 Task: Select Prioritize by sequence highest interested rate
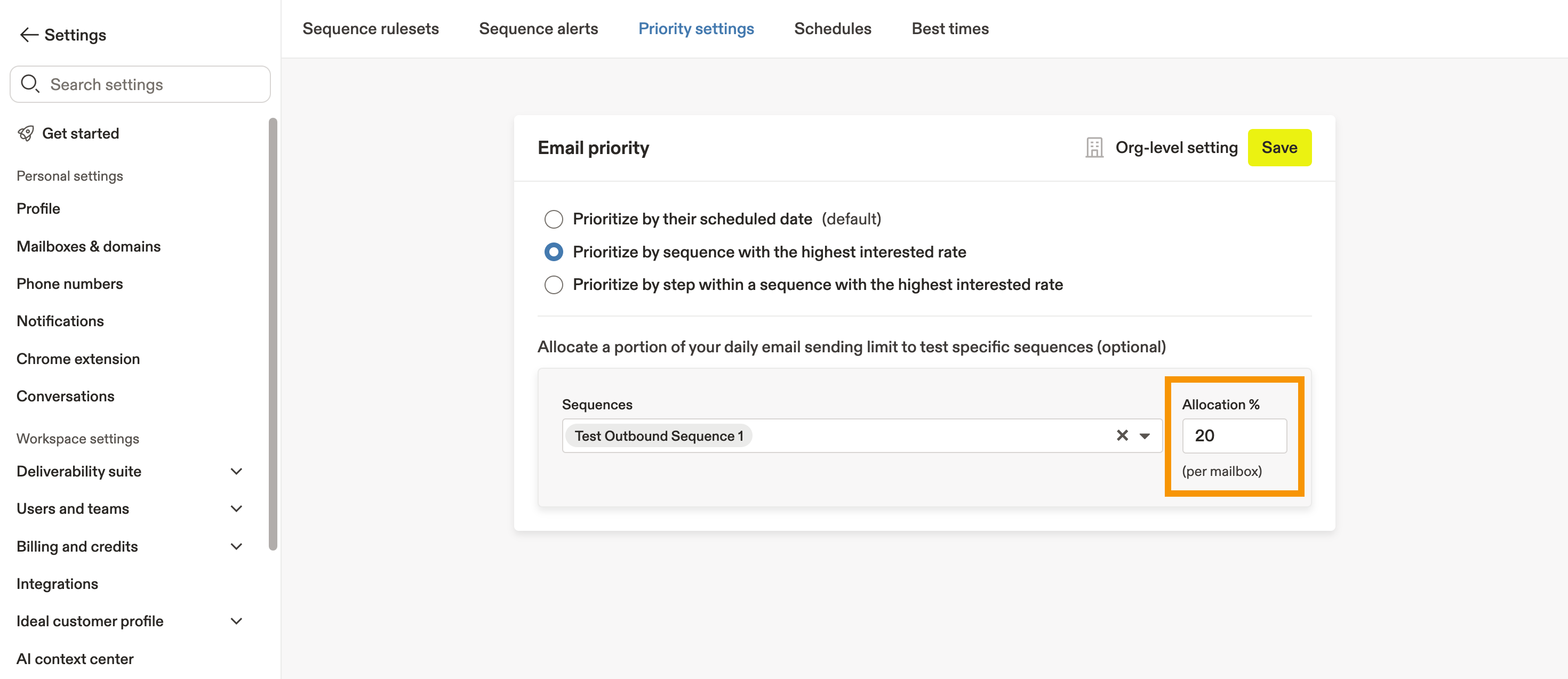coord(553,252)
